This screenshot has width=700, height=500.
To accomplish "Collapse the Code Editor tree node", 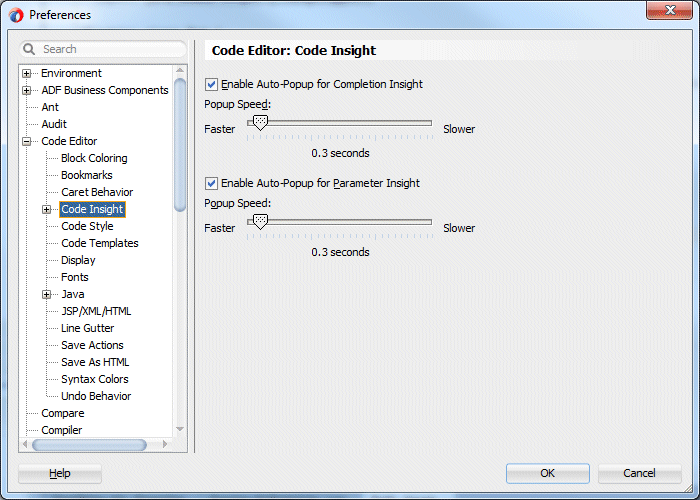I will click(26, 142).
